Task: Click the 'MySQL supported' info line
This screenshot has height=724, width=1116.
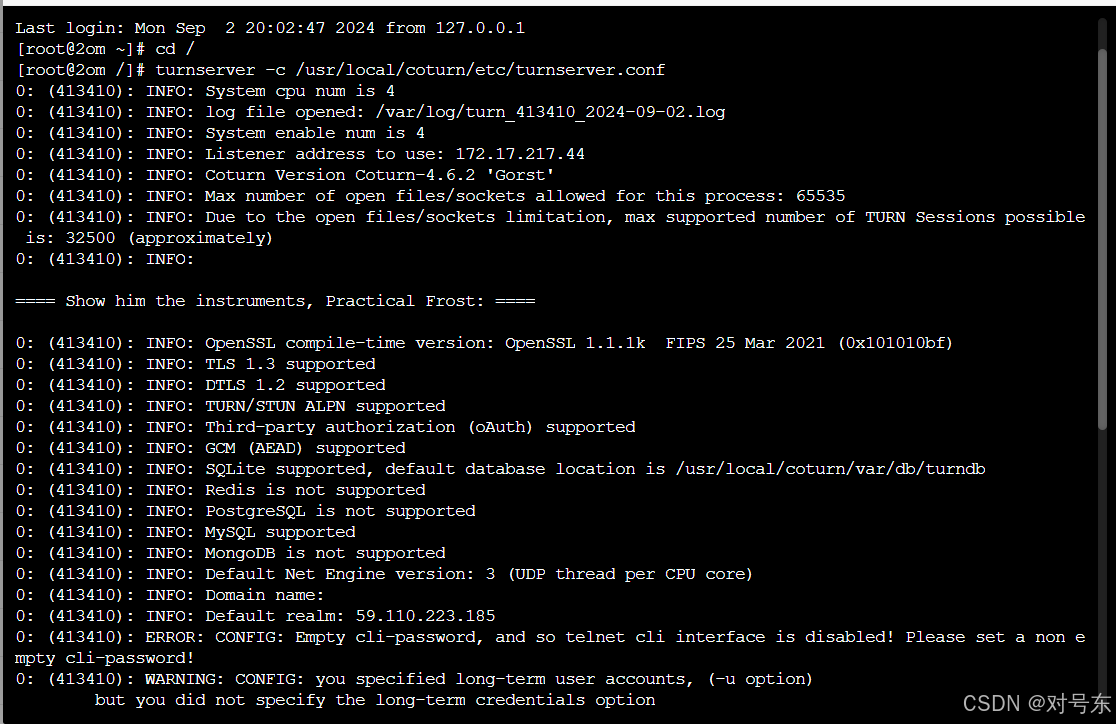Action: [186, 532]
